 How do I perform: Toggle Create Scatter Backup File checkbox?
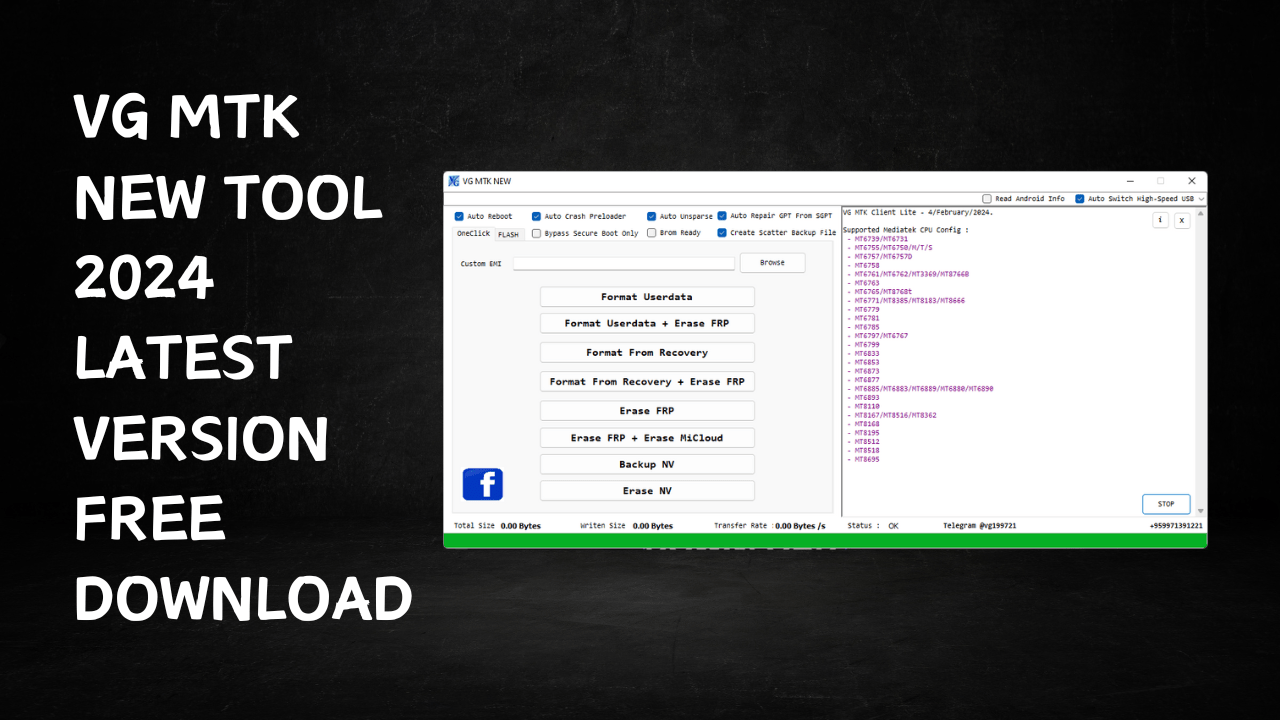722,233
